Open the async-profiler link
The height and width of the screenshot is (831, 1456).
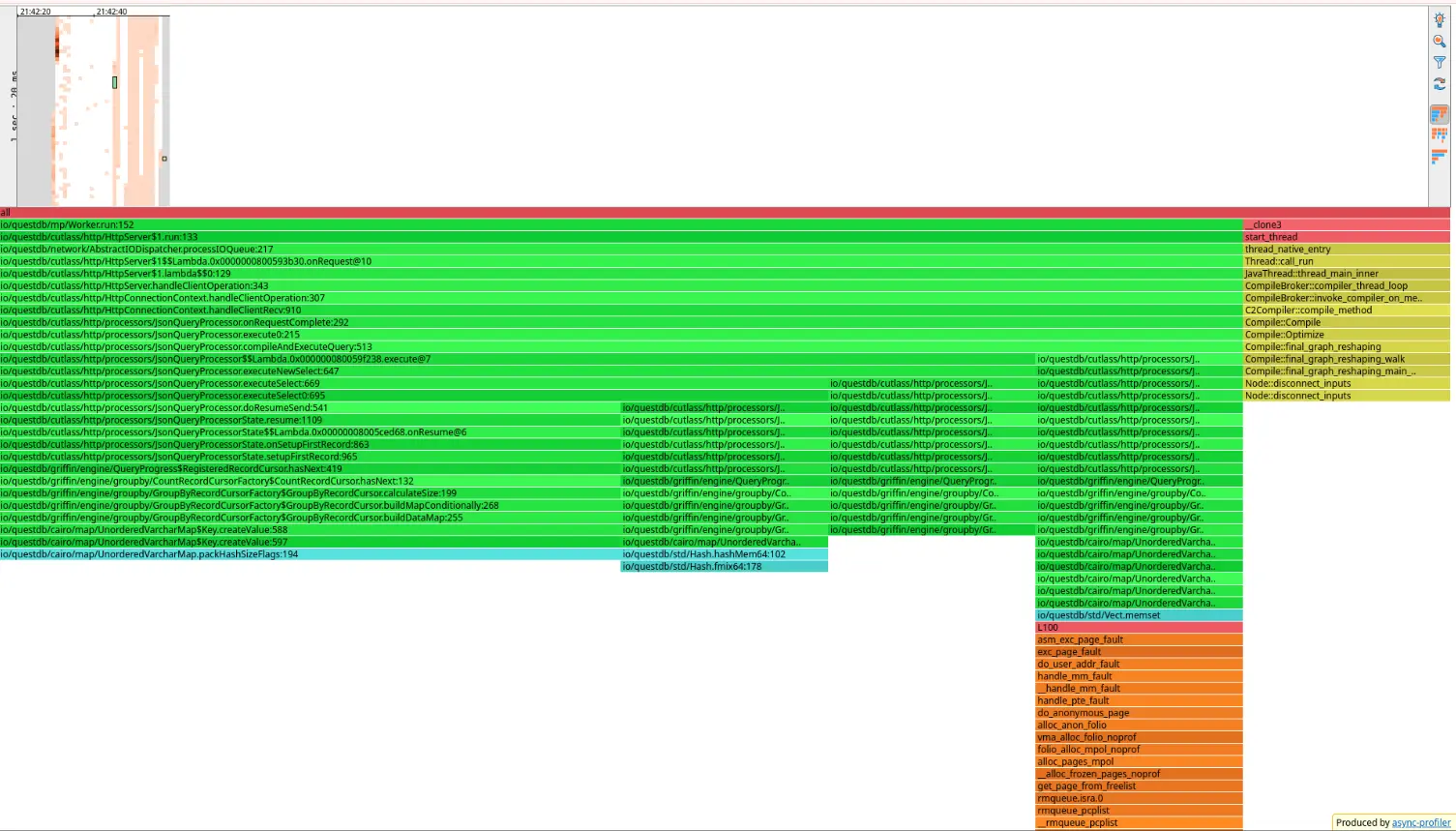pyautogui.click(x=1420, y=822)
